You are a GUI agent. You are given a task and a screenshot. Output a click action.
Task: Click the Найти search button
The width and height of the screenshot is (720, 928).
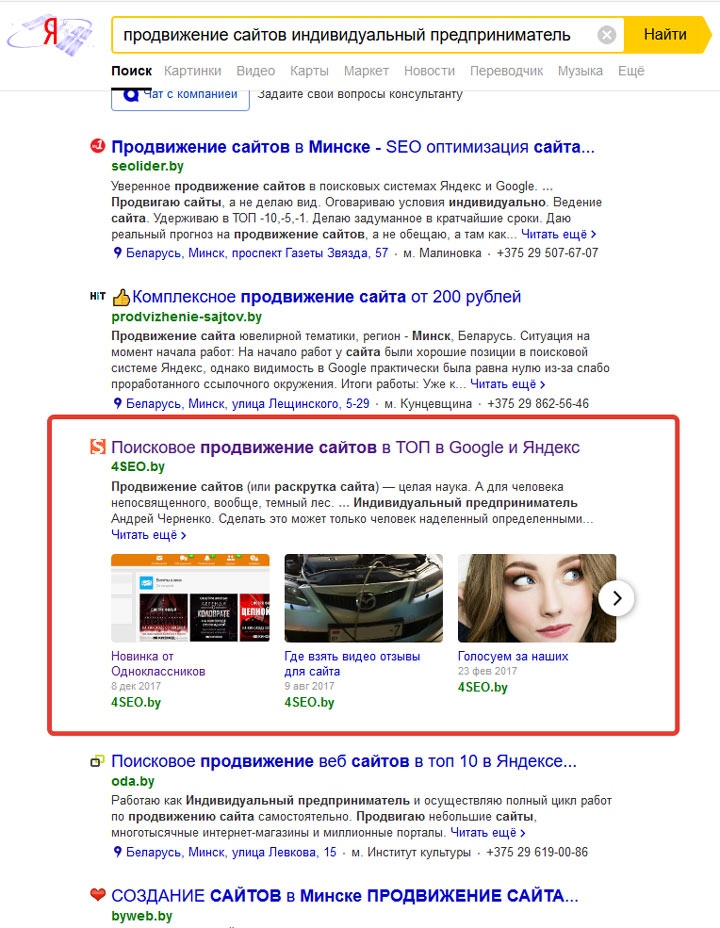[667, 35]
